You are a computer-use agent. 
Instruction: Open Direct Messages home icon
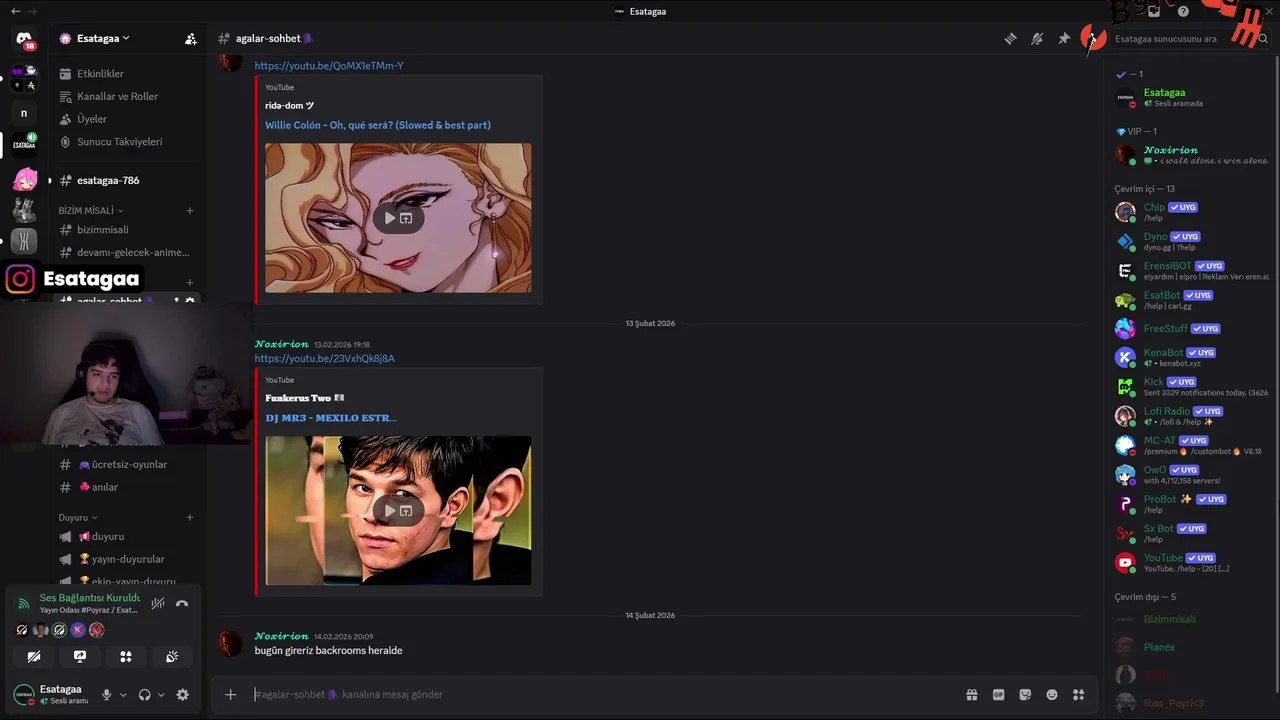[x=24, y=39]
